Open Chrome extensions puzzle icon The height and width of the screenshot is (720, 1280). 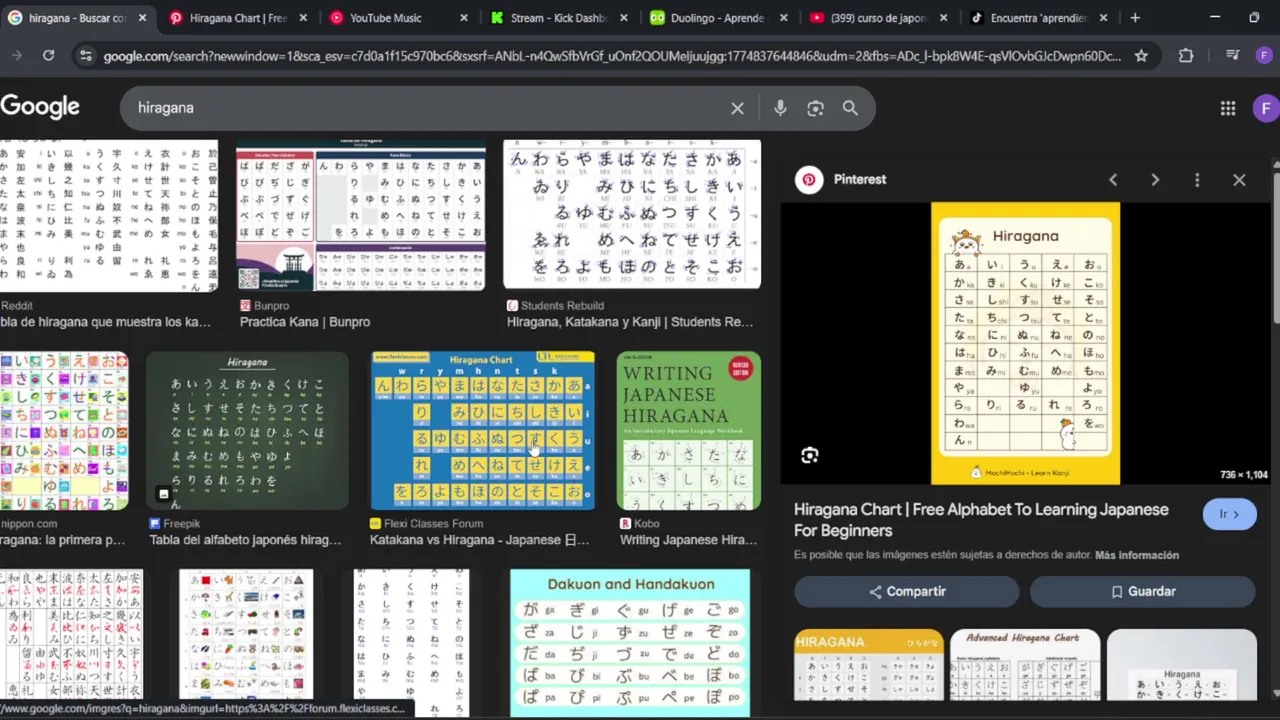click(1186, 56)
